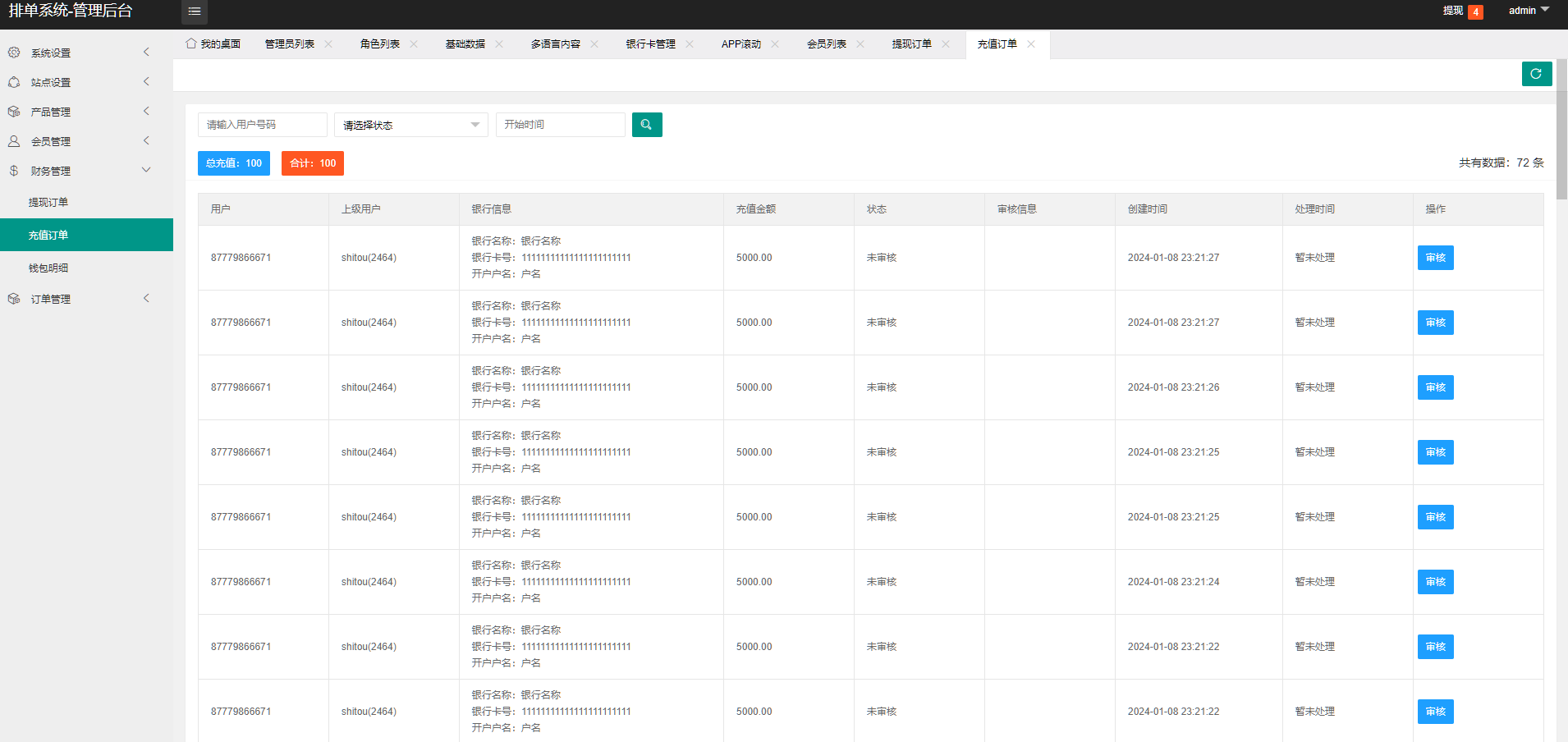Select the 产品管理 product management icon
This screenshot has width=1568, height=742.
13,111
